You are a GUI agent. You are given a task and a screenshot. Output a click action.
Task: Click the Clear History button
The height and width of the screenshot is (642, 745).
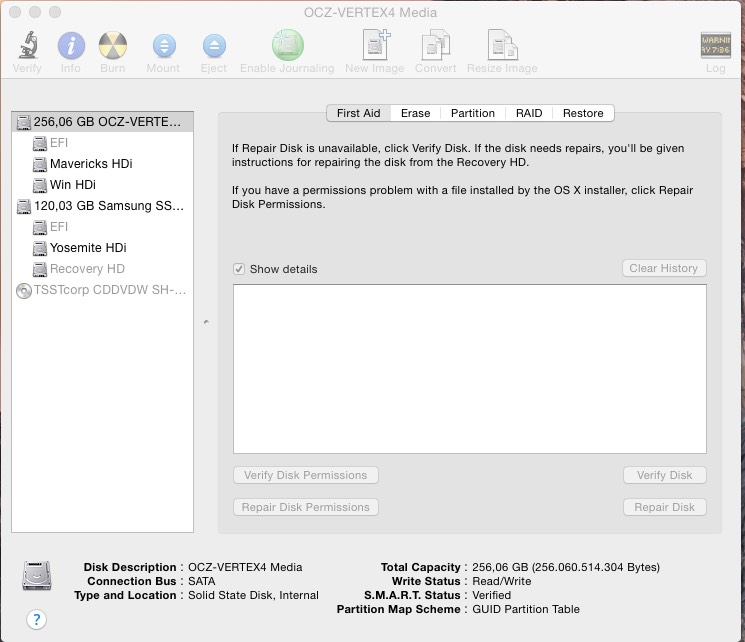(x=664, y=268)
